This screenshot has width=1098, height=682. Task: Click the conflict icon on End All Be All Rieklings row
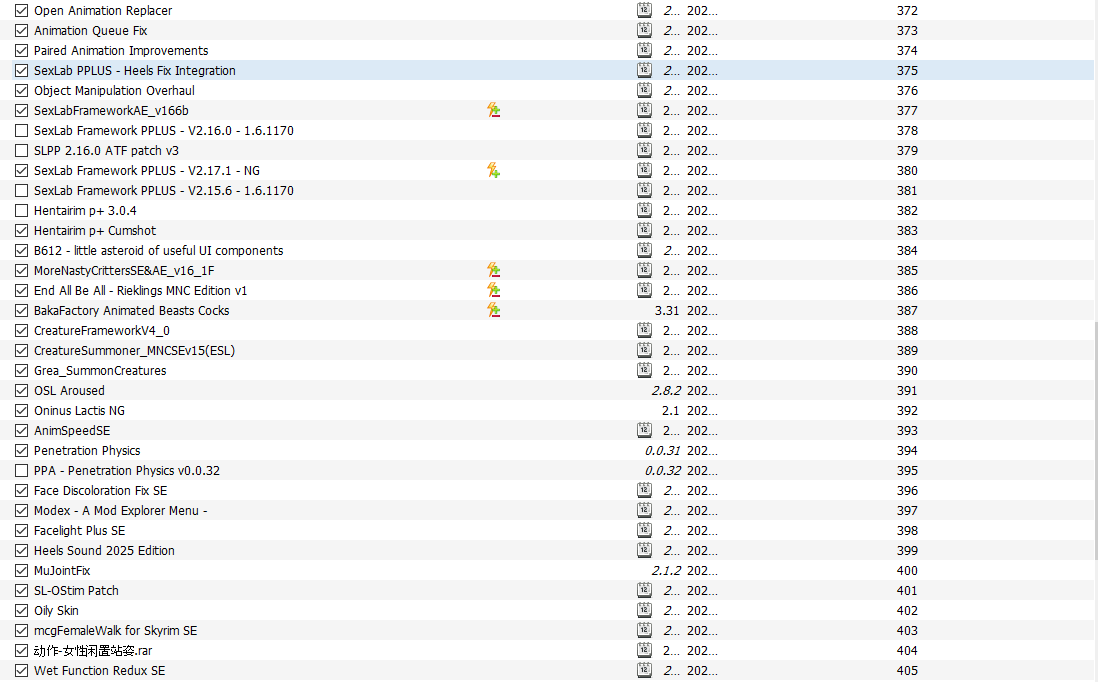(x=494, y=290)
